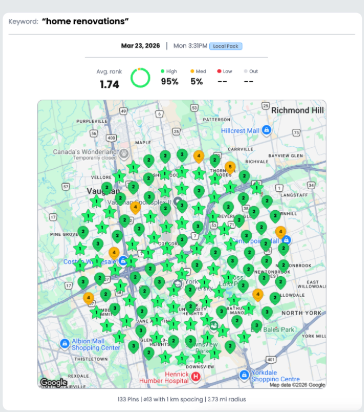The width and height of the screenshot is (364, 412).
Task: Click the PATTERSON map label
Action: pos(216,119)
